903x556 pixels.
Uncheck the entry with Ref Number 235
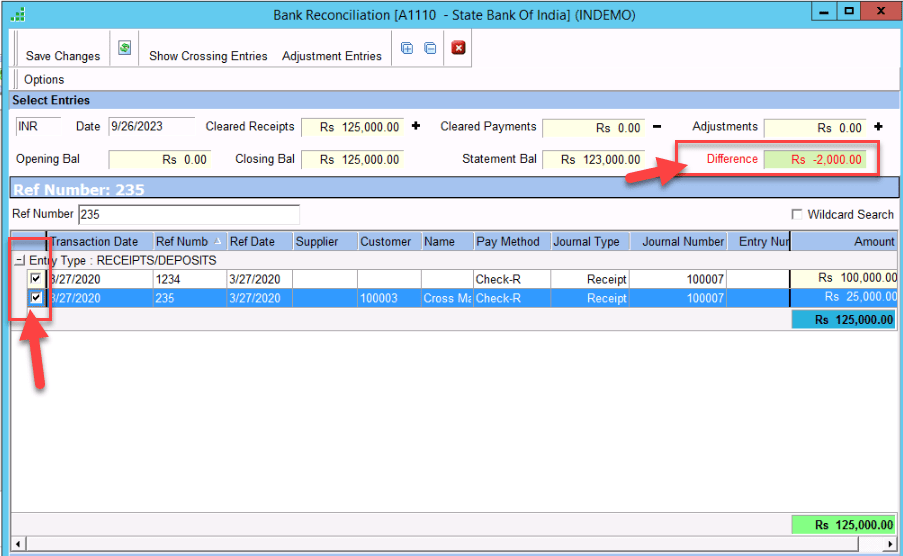[x=36, y=298]
